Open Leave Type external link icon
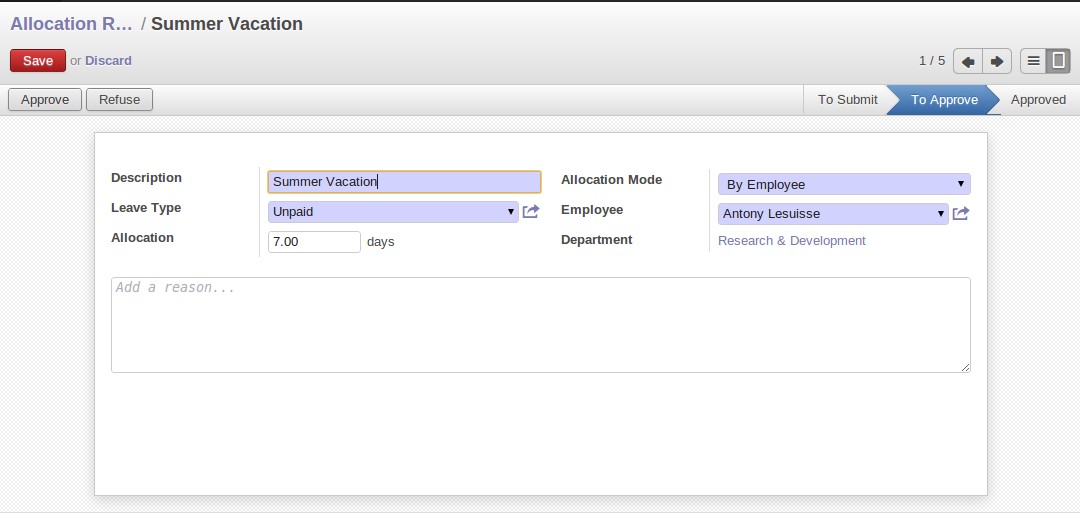The image size is (1080, 515). [530, 211]
